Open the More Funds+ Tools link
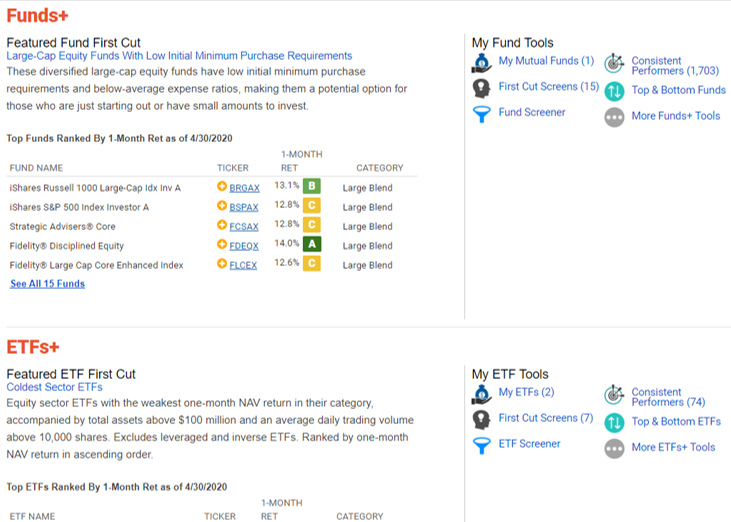 click(676, 116)
